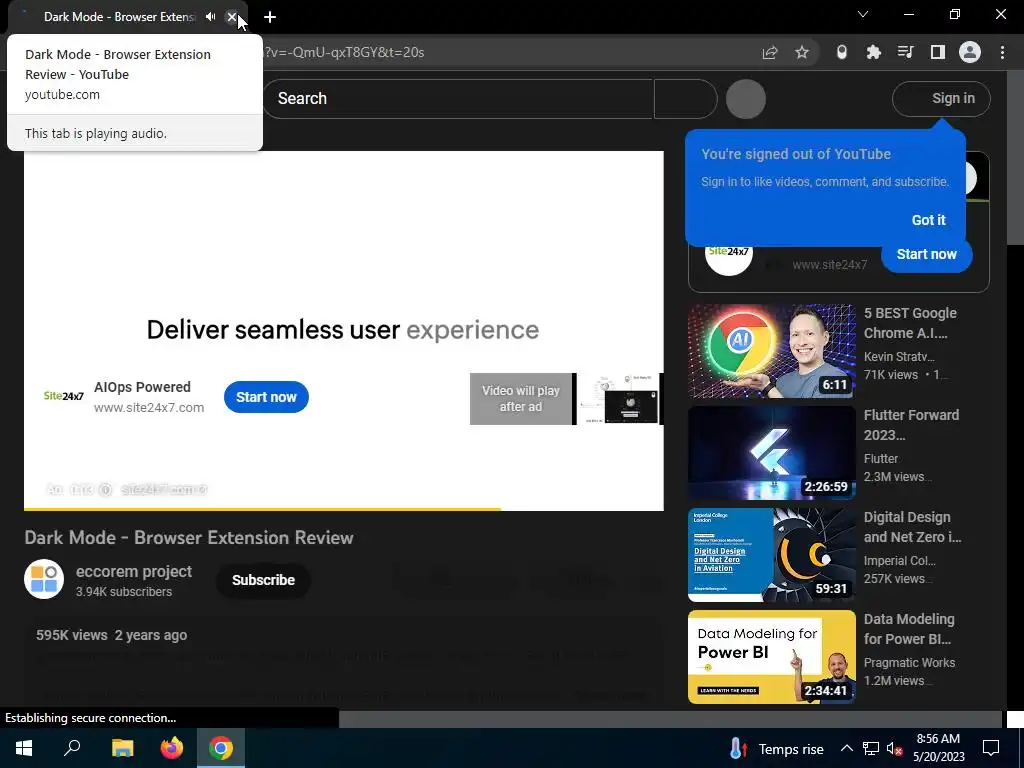Screen dimensions: 1024x768
Task: Click sidebar ad Start now button
Action: (x=926, y=254)
